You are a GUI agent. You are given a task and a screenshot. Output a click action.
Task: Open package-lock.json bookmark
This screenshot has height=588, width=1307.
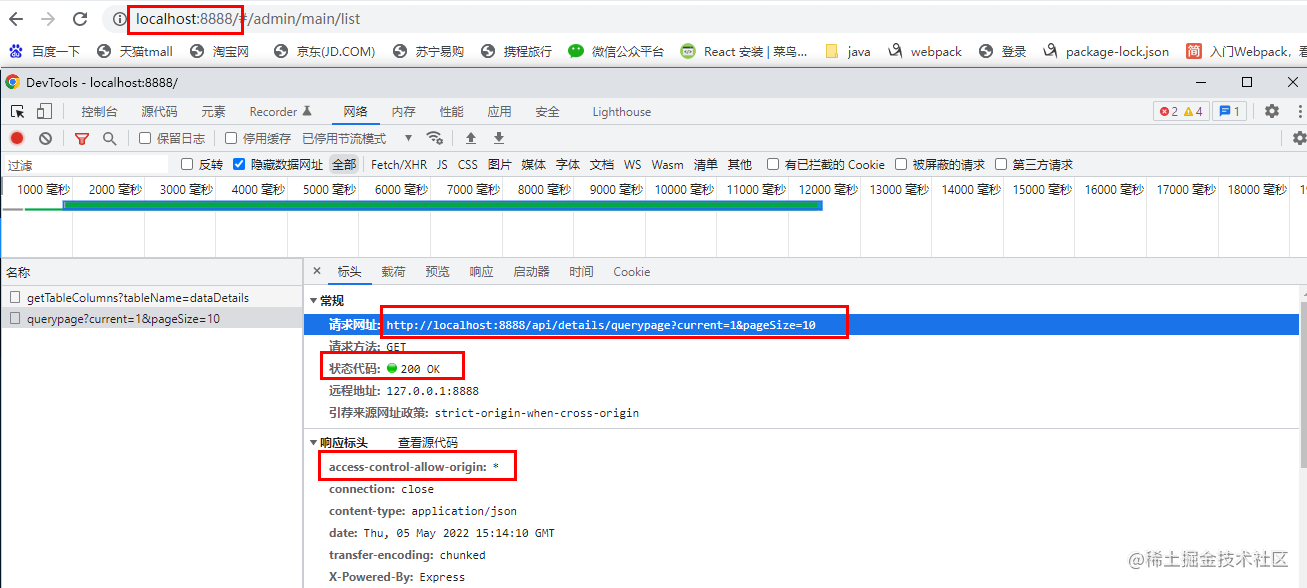(x=1106, y=51)
